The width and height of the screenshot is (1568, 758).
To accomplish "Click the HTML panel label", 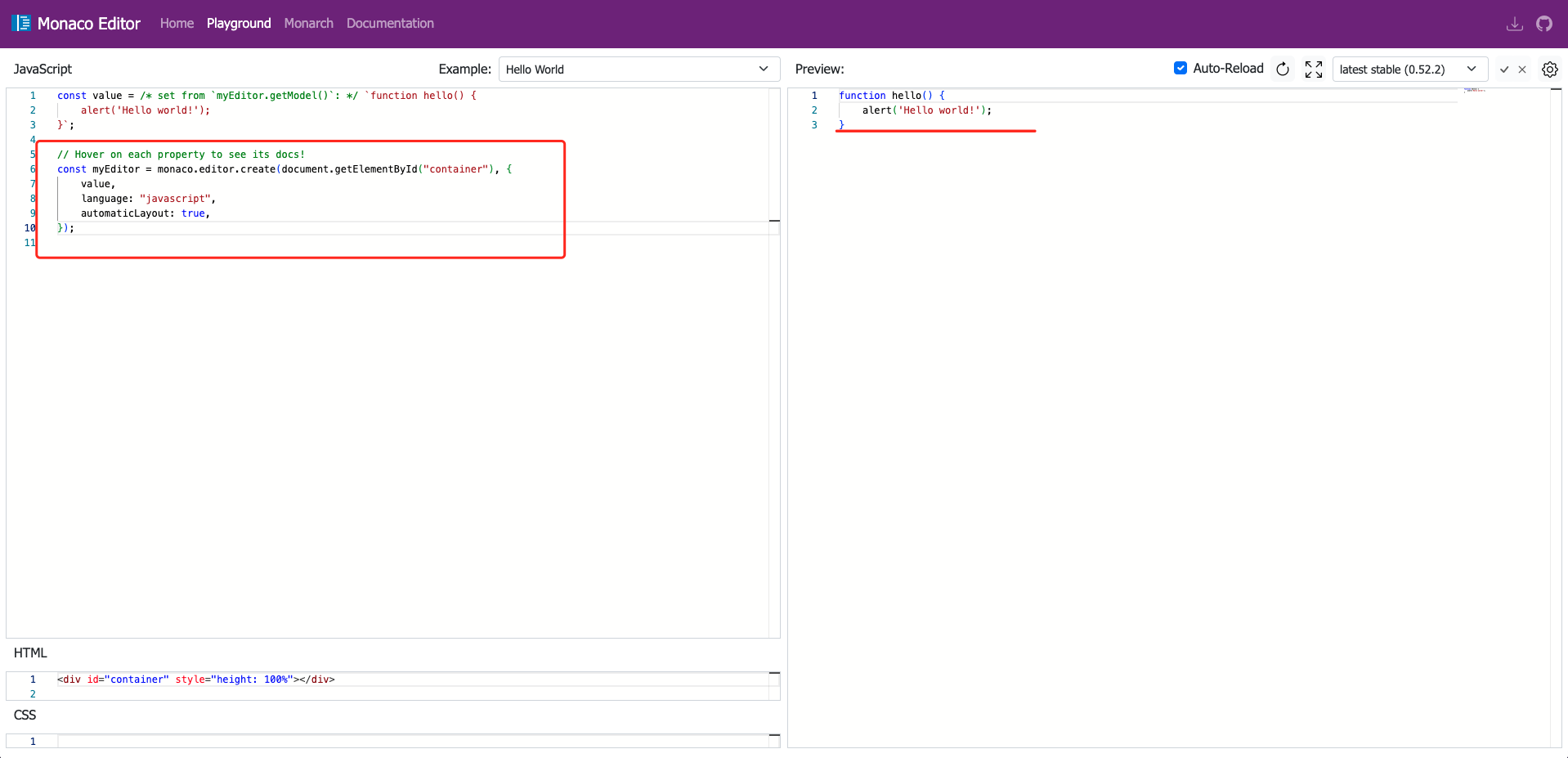I will click(x=30, y=653).
